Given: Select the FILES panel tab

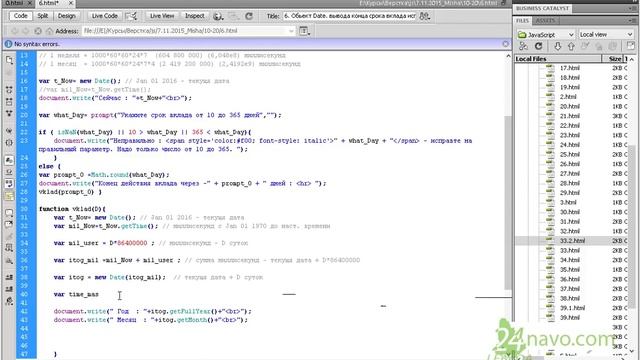Looking at the screenshot, I should tap(523, 20).
